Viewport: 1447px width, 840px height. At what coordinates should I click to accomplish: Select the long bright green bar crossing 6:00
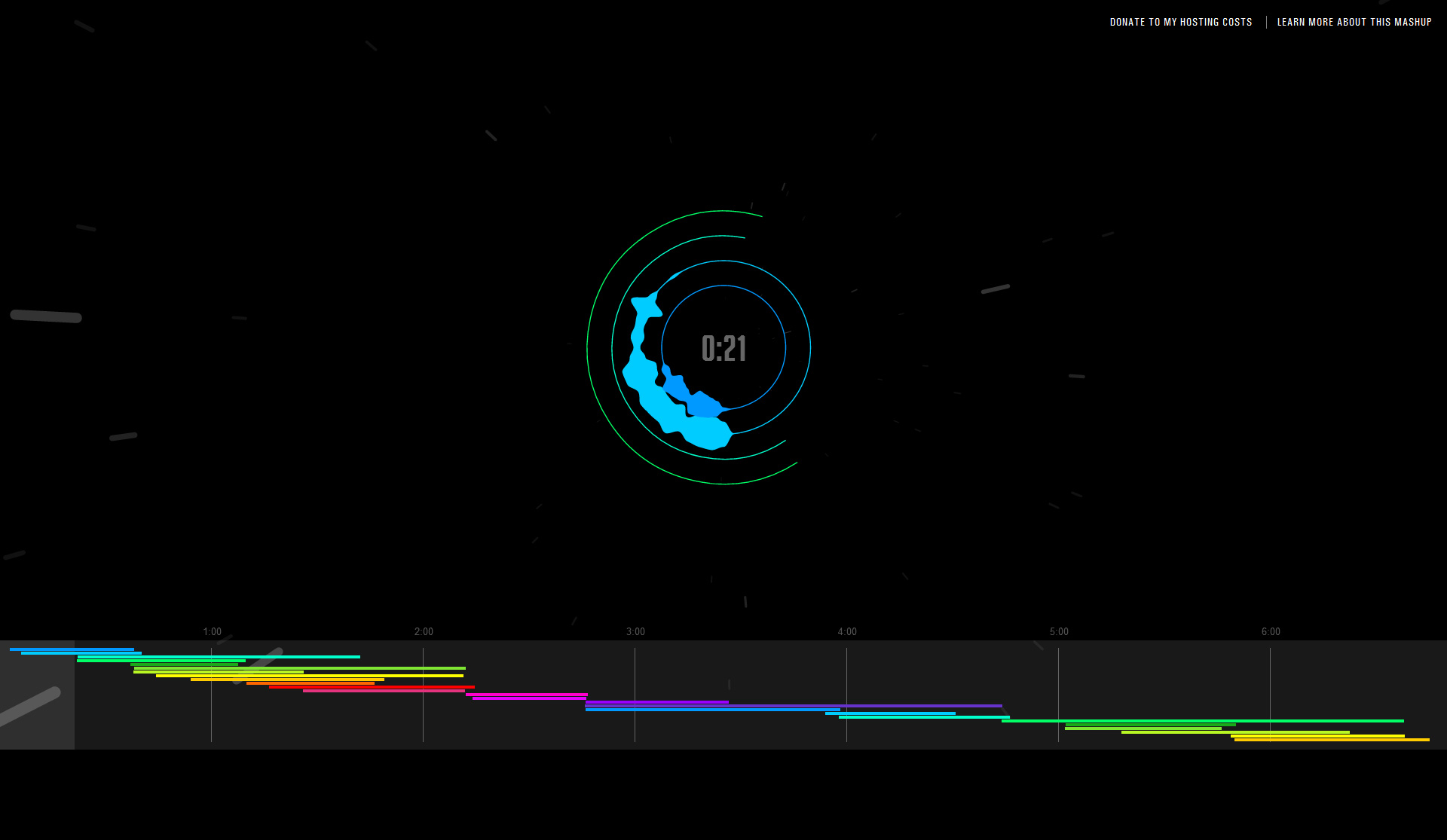(x=1206, y=721)
